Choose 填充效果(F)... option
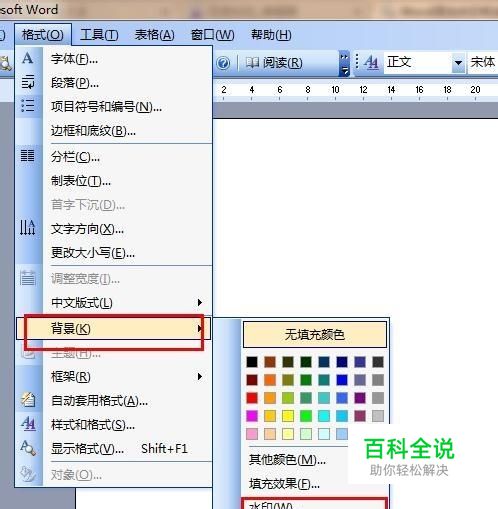Screen dimensions: 498x509 (x=284, y=483)
